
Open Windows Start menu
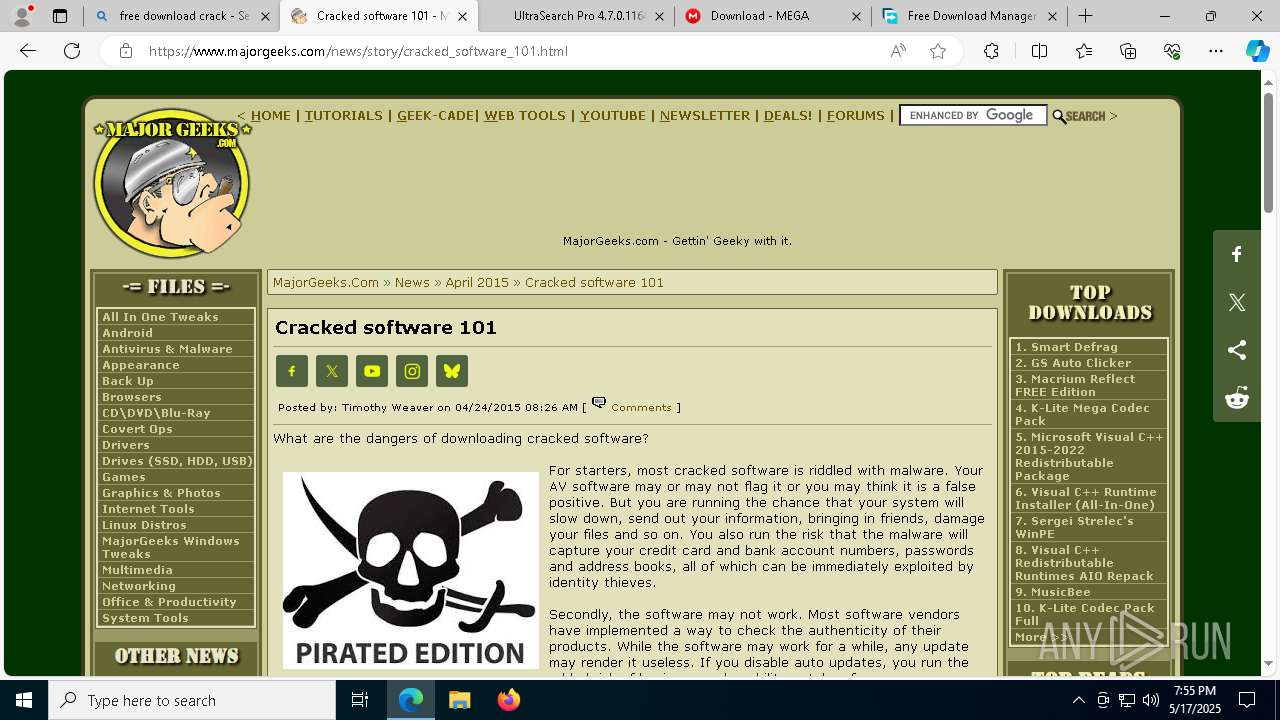point(24,700)
